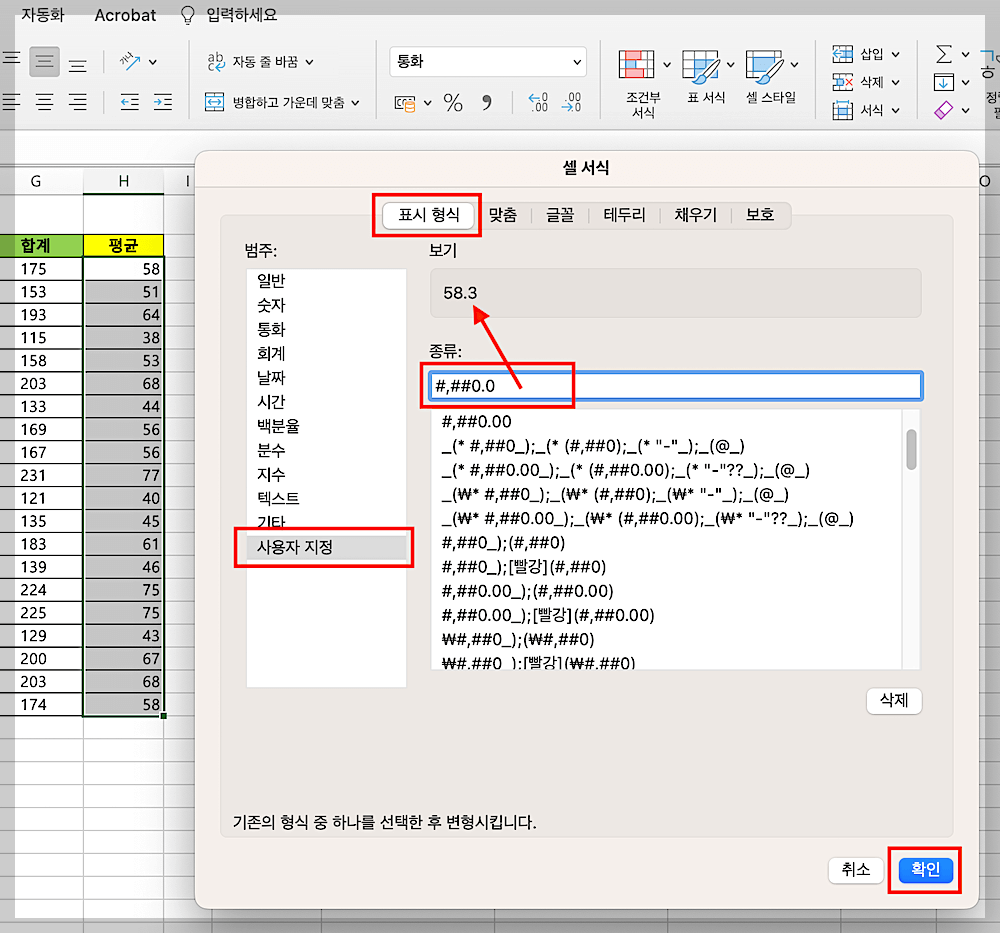Select the 병합하고 가운데 맞춤 merge icon
The image size is (1000, 933).
point(212,99)
